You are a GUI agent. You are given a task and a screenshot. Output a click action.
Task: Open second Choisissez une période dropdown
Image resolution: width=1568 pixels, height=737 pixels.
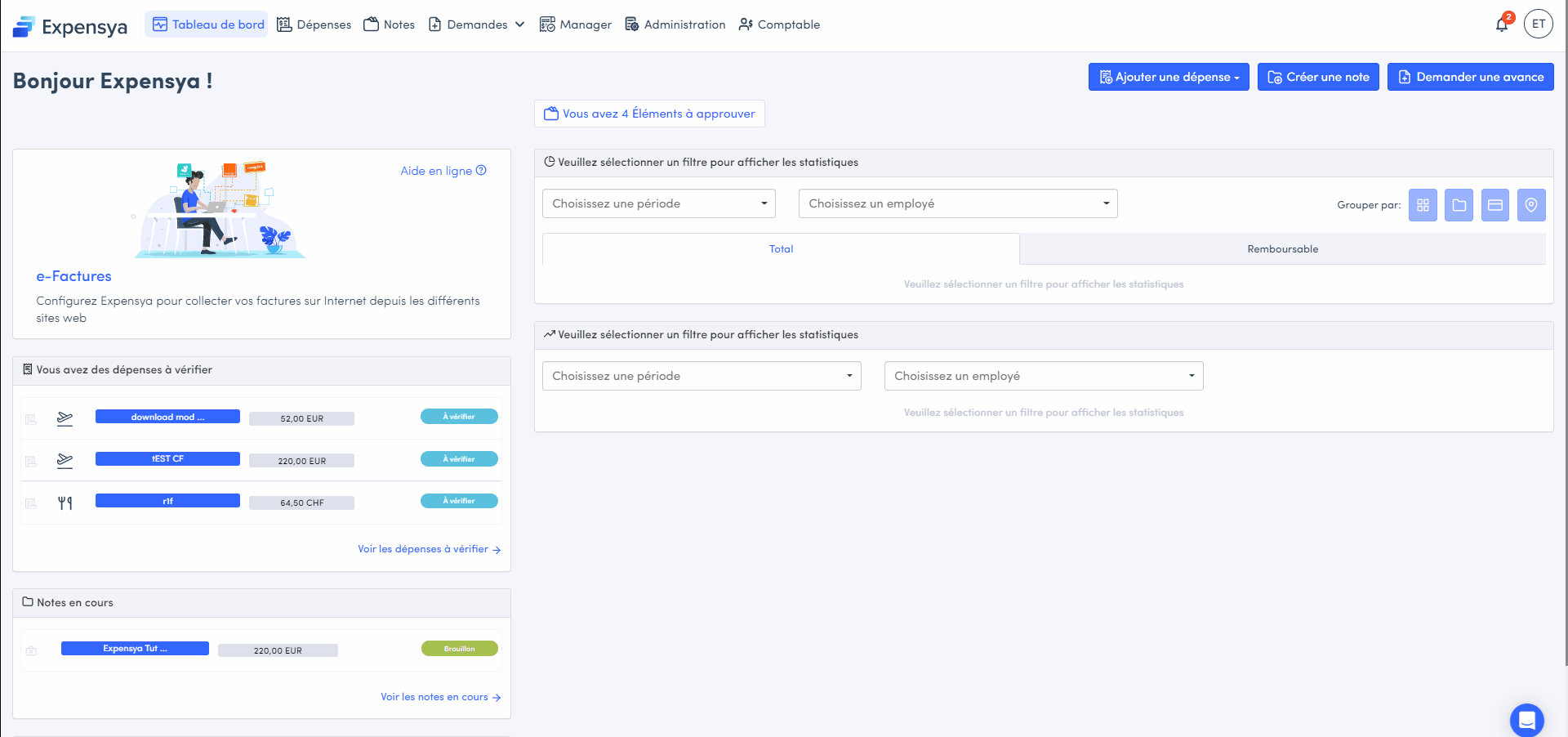(x=702, y=376)
